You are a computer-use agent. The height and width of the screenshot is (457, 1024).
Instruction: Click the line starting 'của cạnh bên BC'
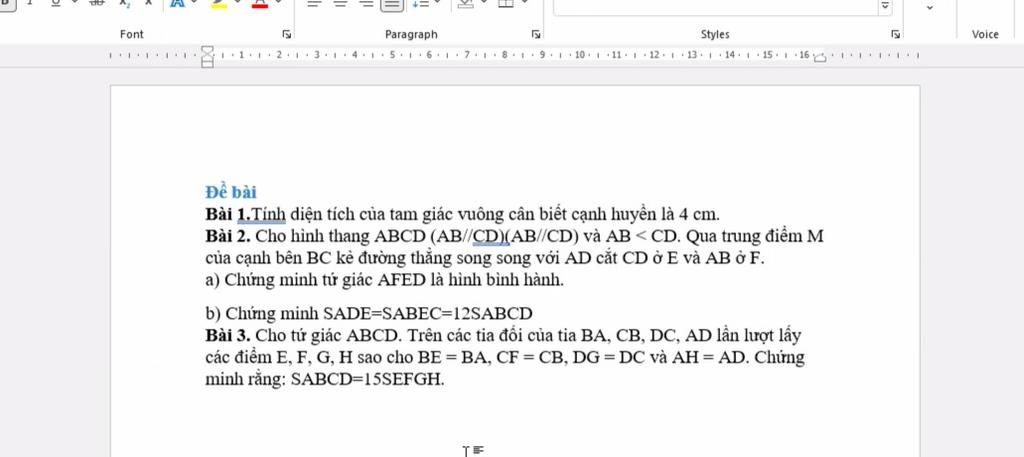coord(485,258)
